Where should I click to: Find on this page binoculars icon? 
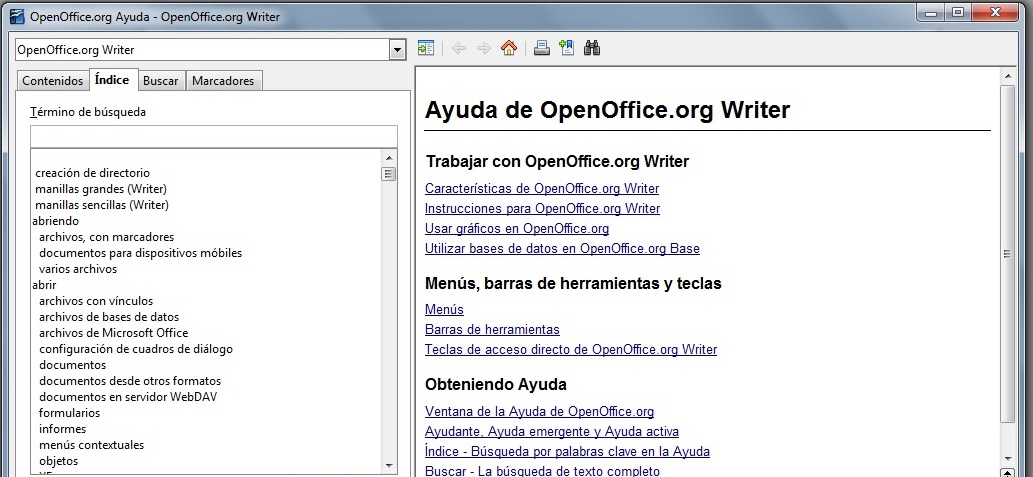point(592,48)
